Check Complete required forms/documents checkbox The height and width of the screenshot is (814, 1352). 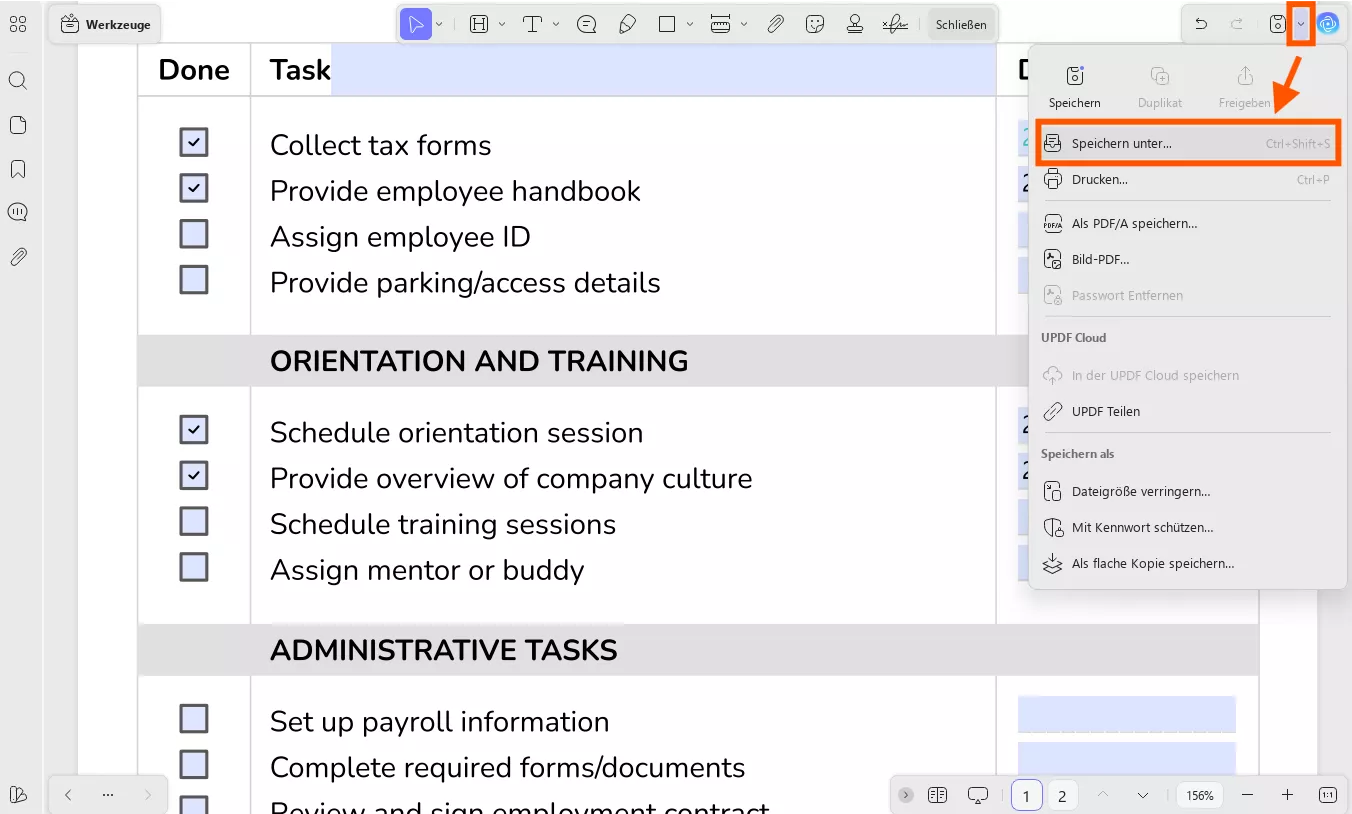click(x=194, y=765)
